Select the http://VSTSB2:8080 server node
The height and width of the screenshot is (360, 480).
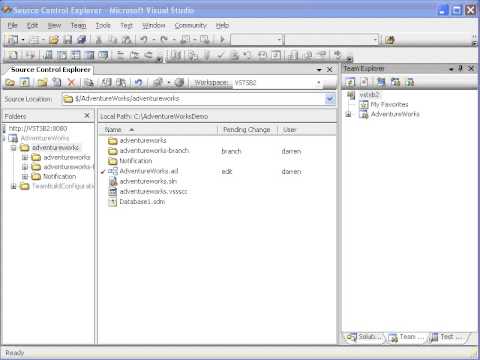point(38,128)
